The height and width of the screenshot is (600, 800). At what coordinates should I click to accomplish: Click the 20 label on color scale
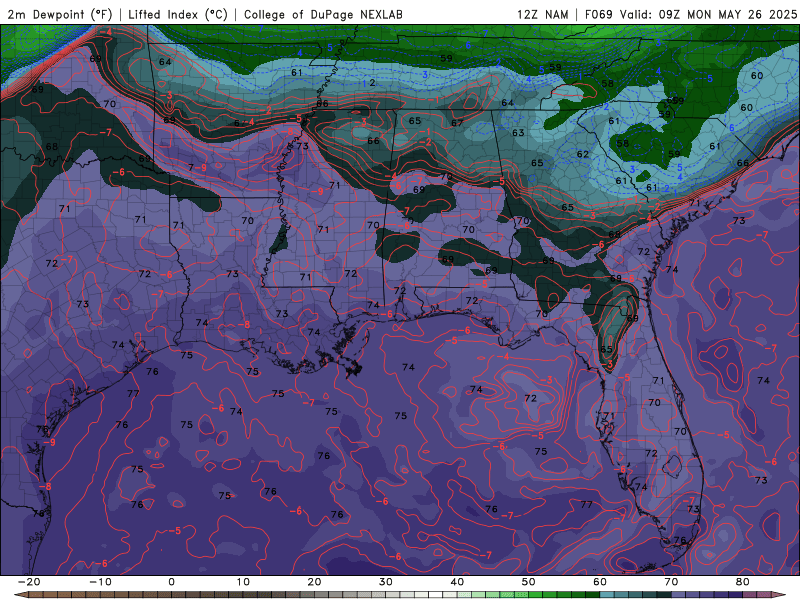314,582
